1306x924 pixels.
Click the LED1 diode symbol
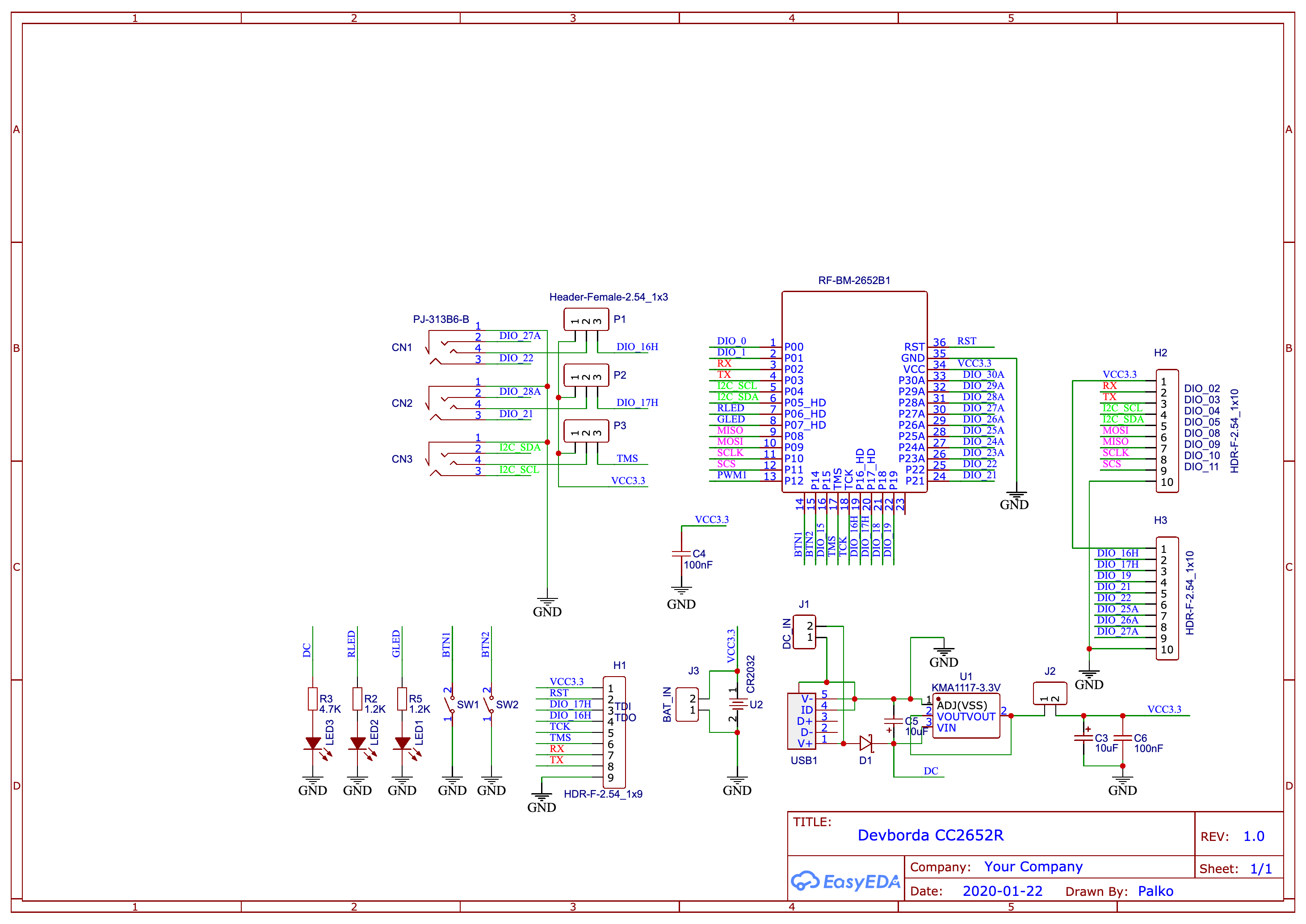pos(402,743)
